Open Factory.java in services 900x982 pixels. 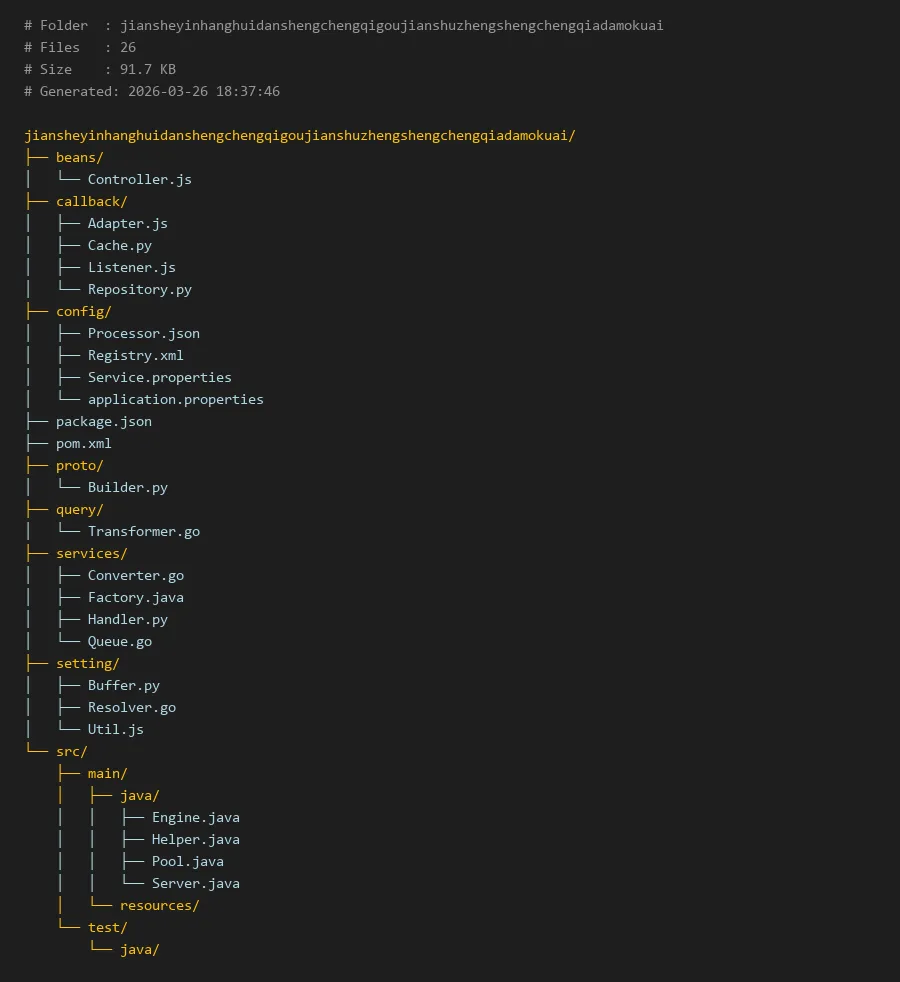point(135,597)
